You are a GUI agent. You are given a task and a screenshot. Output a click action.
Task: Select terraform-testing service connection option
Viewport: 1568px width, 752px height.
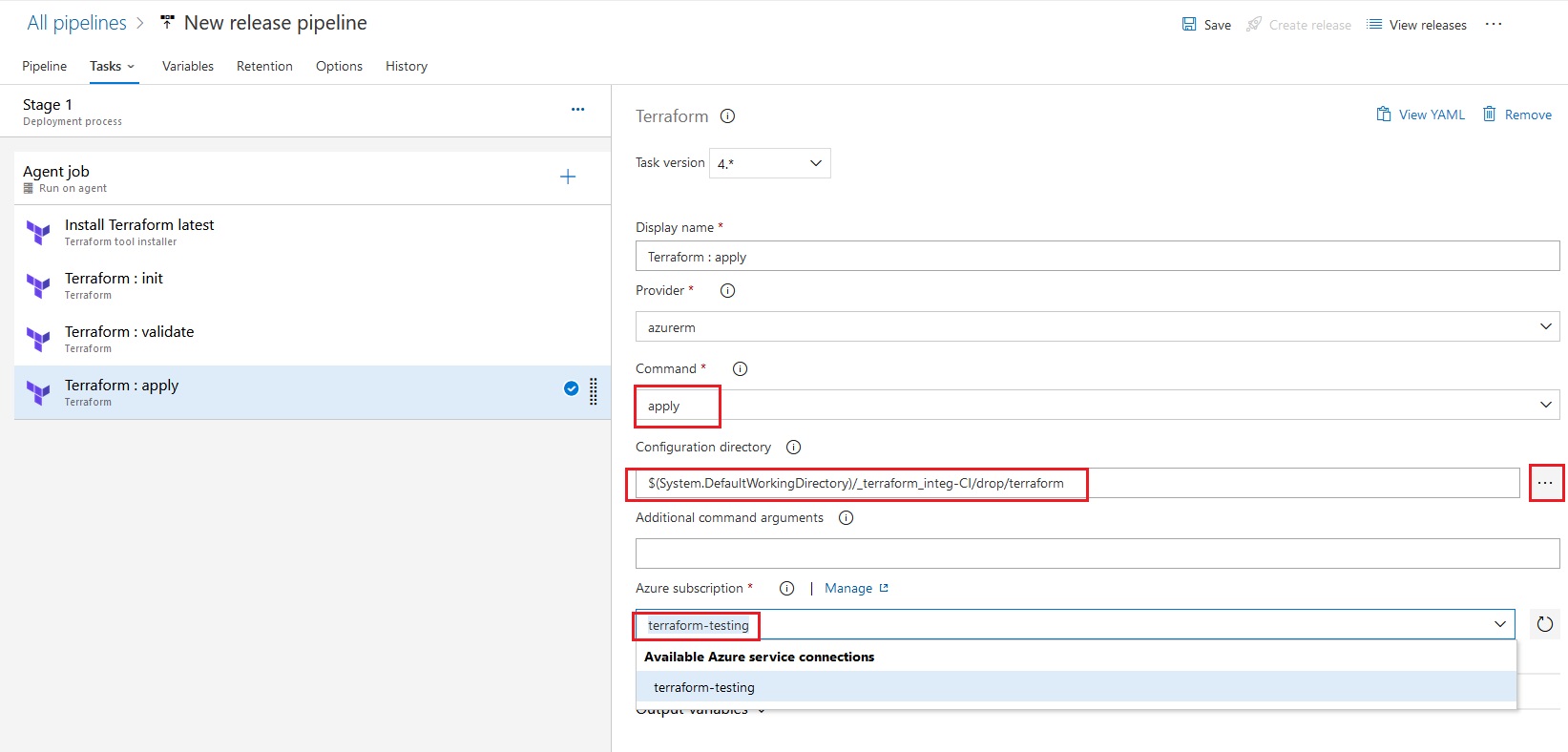click(1076, 687)
